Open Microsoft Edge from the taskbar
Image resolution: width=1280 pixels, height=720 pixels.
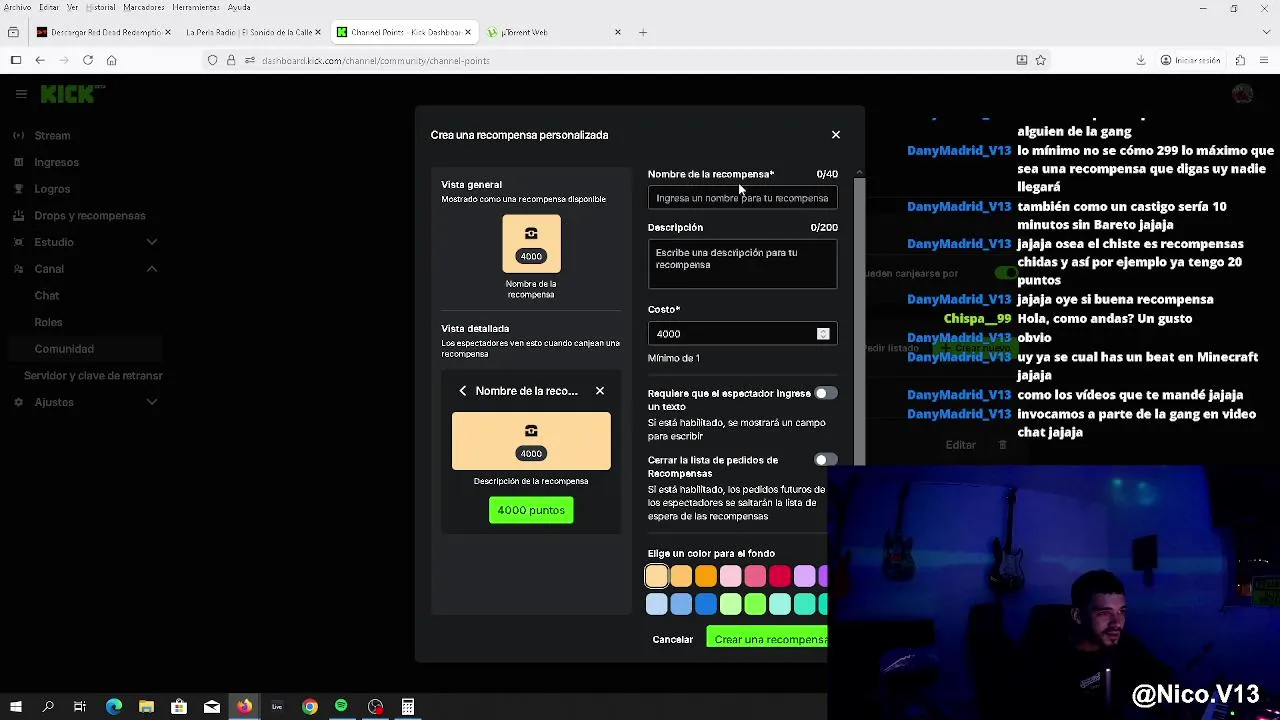pos(114,707)
